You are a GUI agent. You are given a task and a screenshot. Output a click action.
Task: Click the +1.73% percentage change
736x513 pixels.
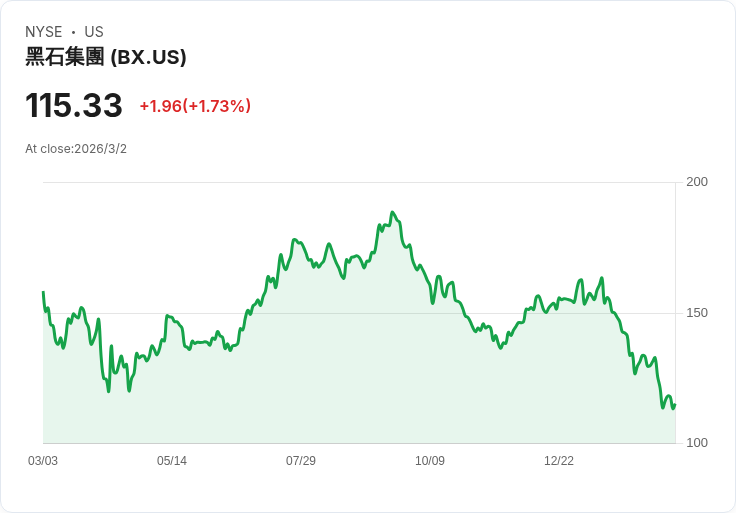217,106
